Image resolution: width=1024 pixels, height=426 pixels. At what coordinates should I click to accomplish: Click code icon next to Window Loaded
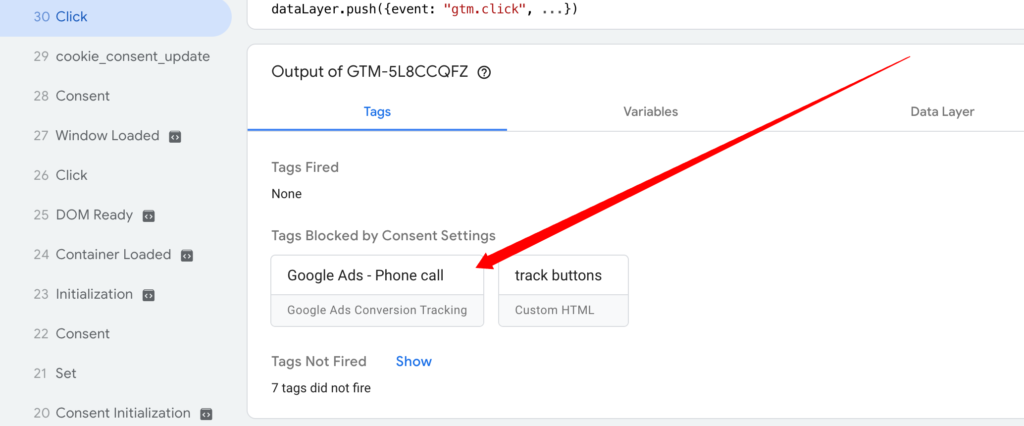coord(175,136)
